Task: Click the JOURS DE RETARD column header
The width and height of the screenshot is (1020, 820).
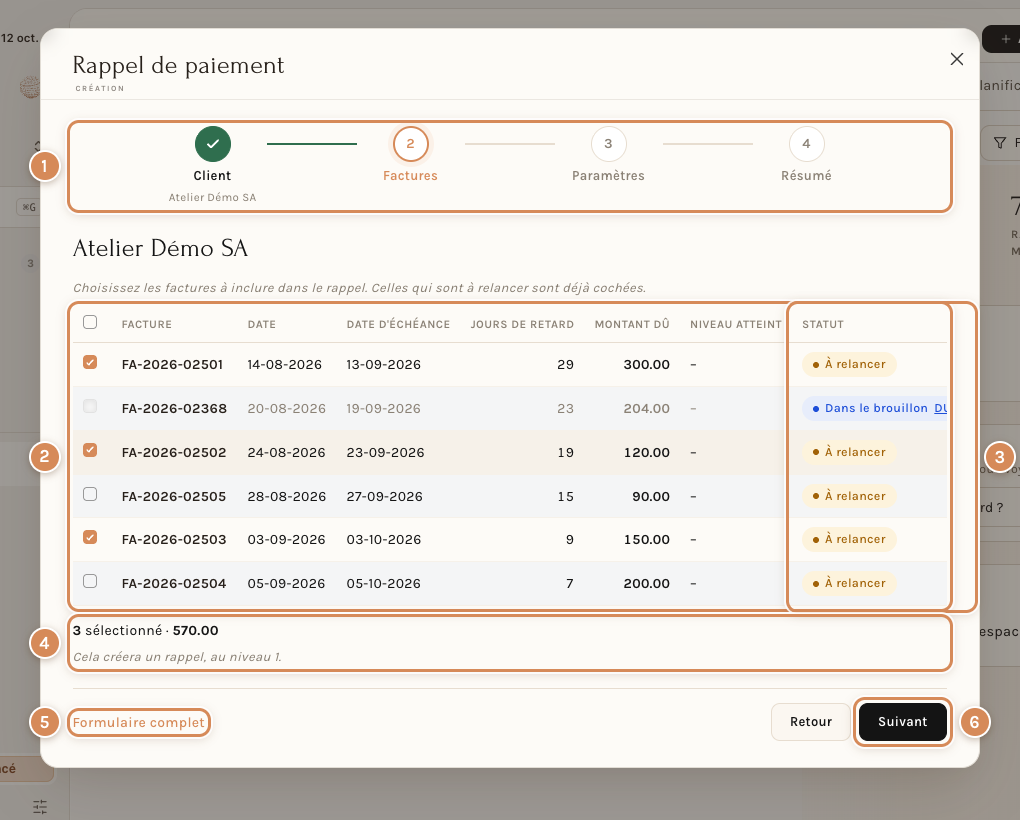Action: [x=522, y=324]
